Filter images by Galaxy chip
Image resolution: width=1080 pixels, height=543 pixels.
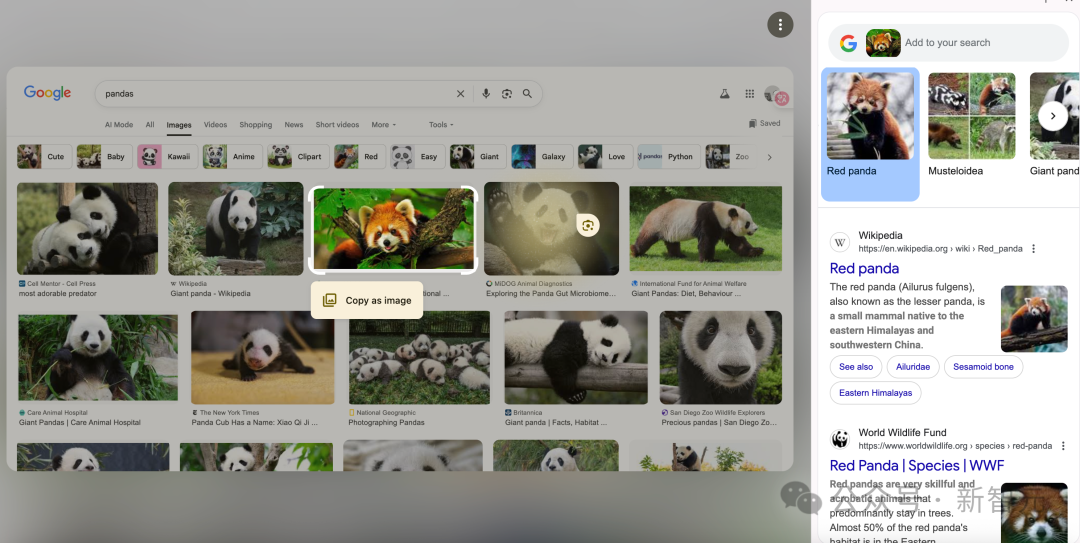click(x=542, y=156)
